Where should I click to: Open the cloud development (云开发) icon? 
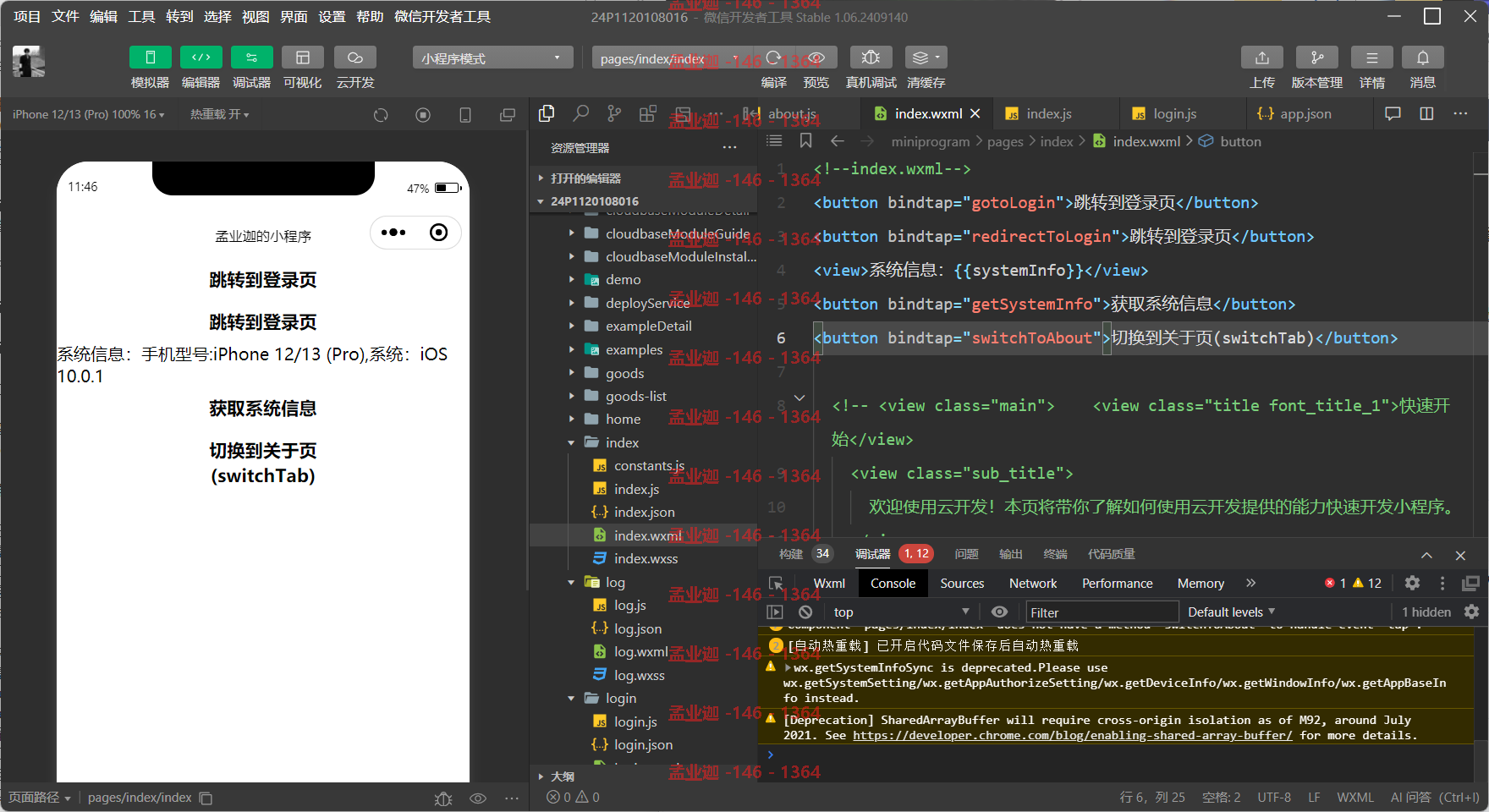pyautogui.click(x=355, y=58)
